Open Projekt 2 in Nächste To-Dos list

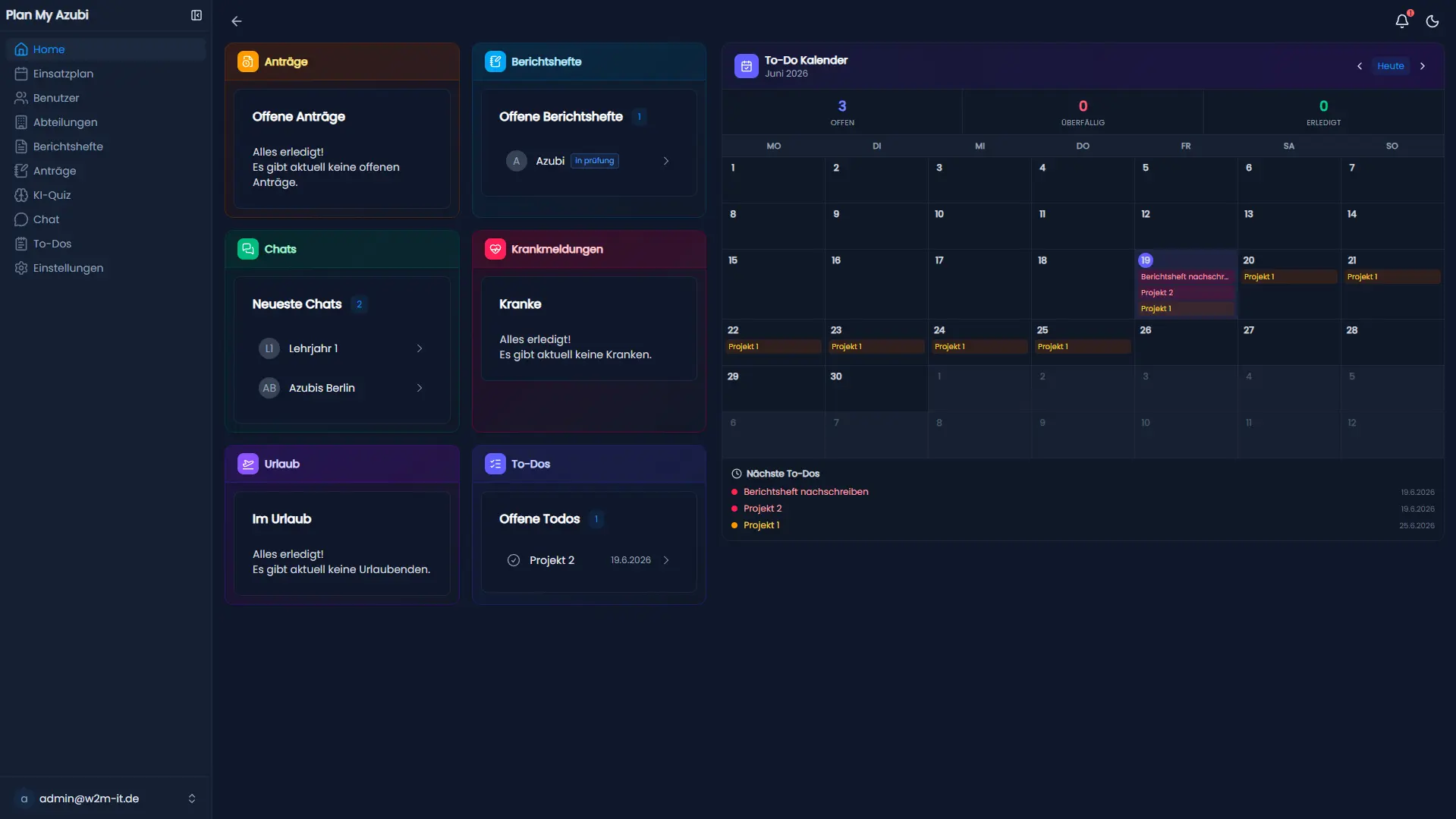click(763, 509)
